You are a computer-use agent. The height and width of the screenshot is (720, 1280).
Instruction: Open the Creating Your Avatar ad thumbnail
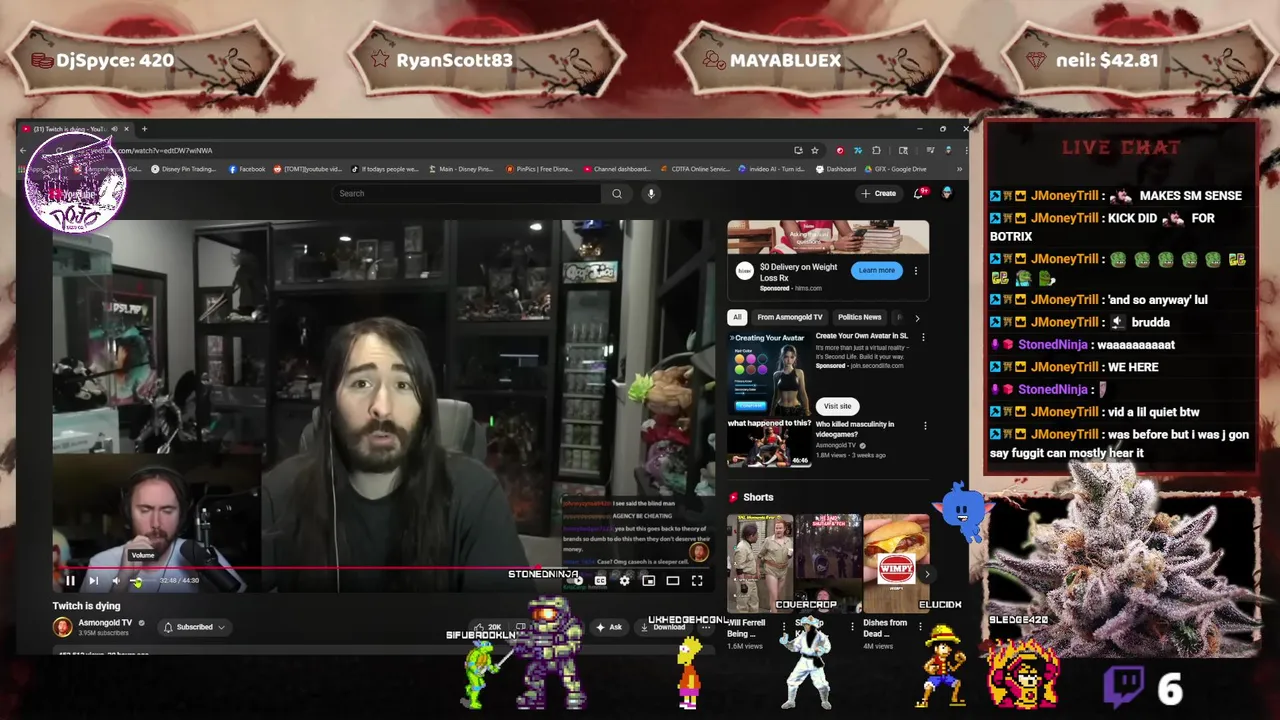pyautogui.click(x=769, y=373)
